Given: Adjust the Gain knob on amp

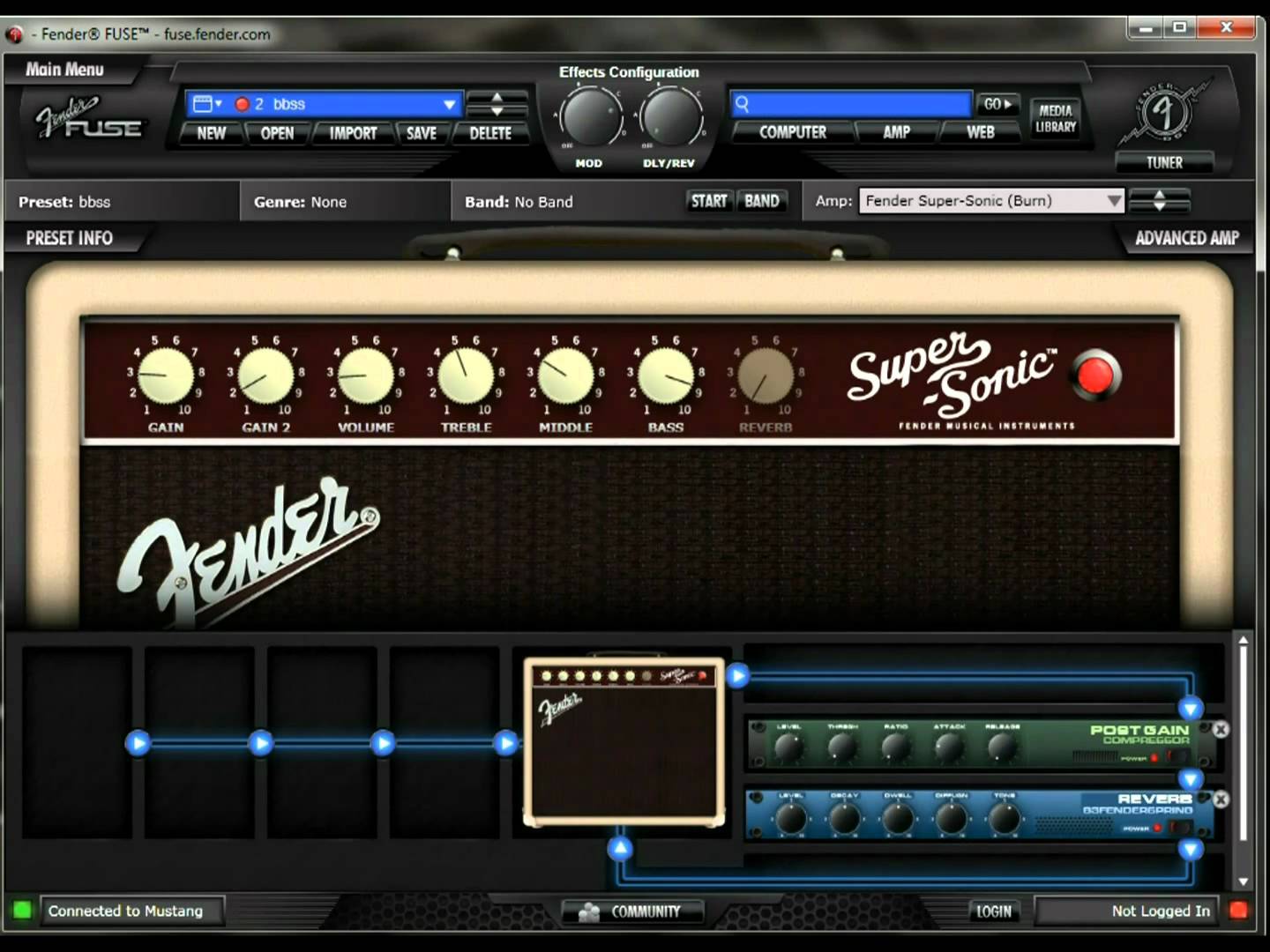Looking at the screenshot, I should click(x=166, y=376).
